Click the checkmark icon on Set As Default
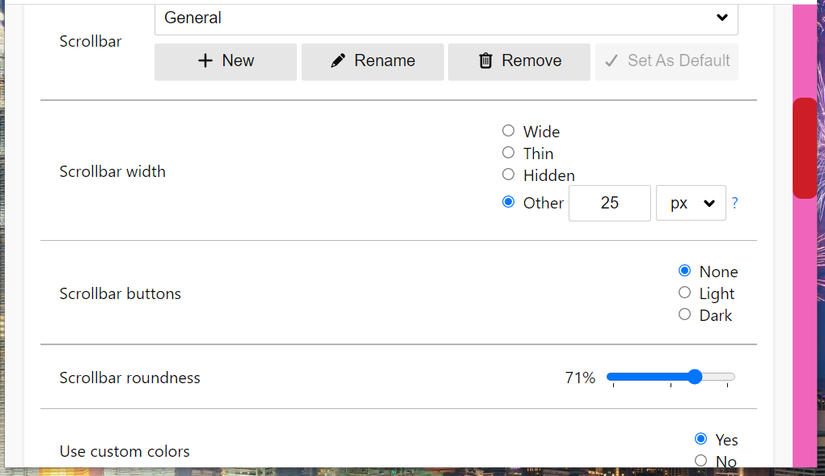Image resolution: width=825 pixels, height=476 pixels. (x=612, y=61)
